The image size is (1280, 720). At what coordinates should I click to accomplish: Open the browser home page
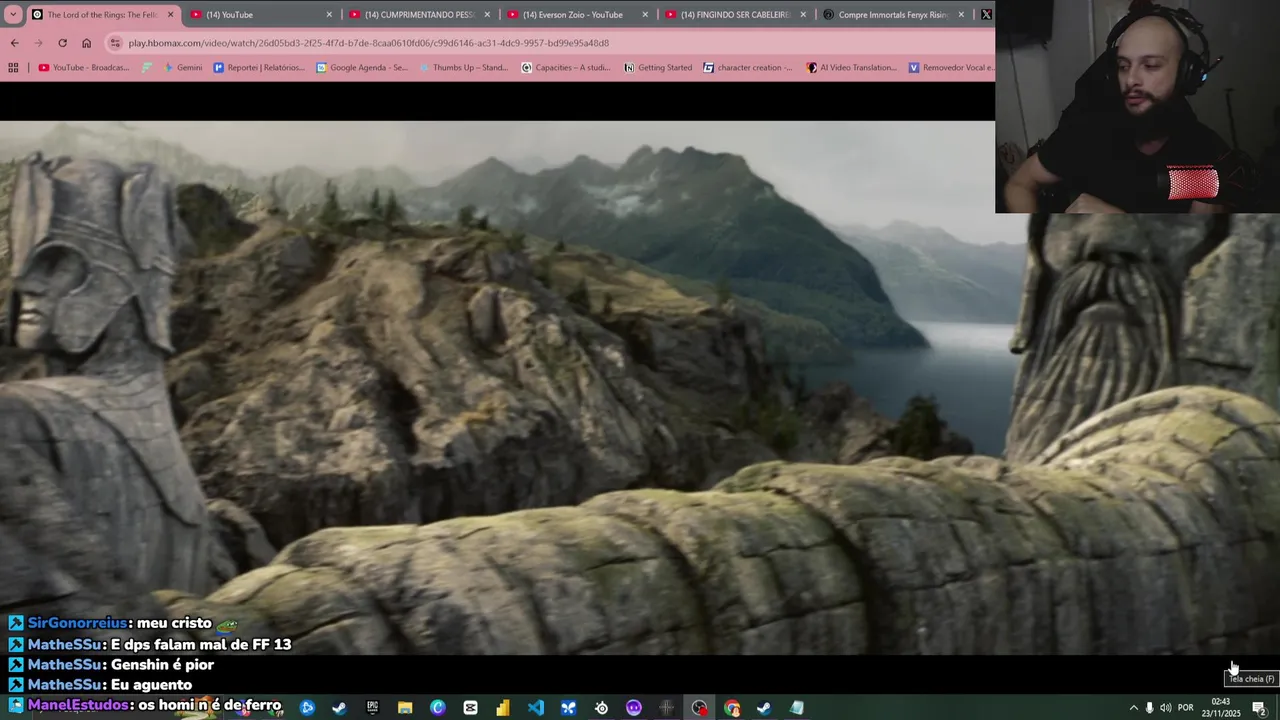point(86,43)
